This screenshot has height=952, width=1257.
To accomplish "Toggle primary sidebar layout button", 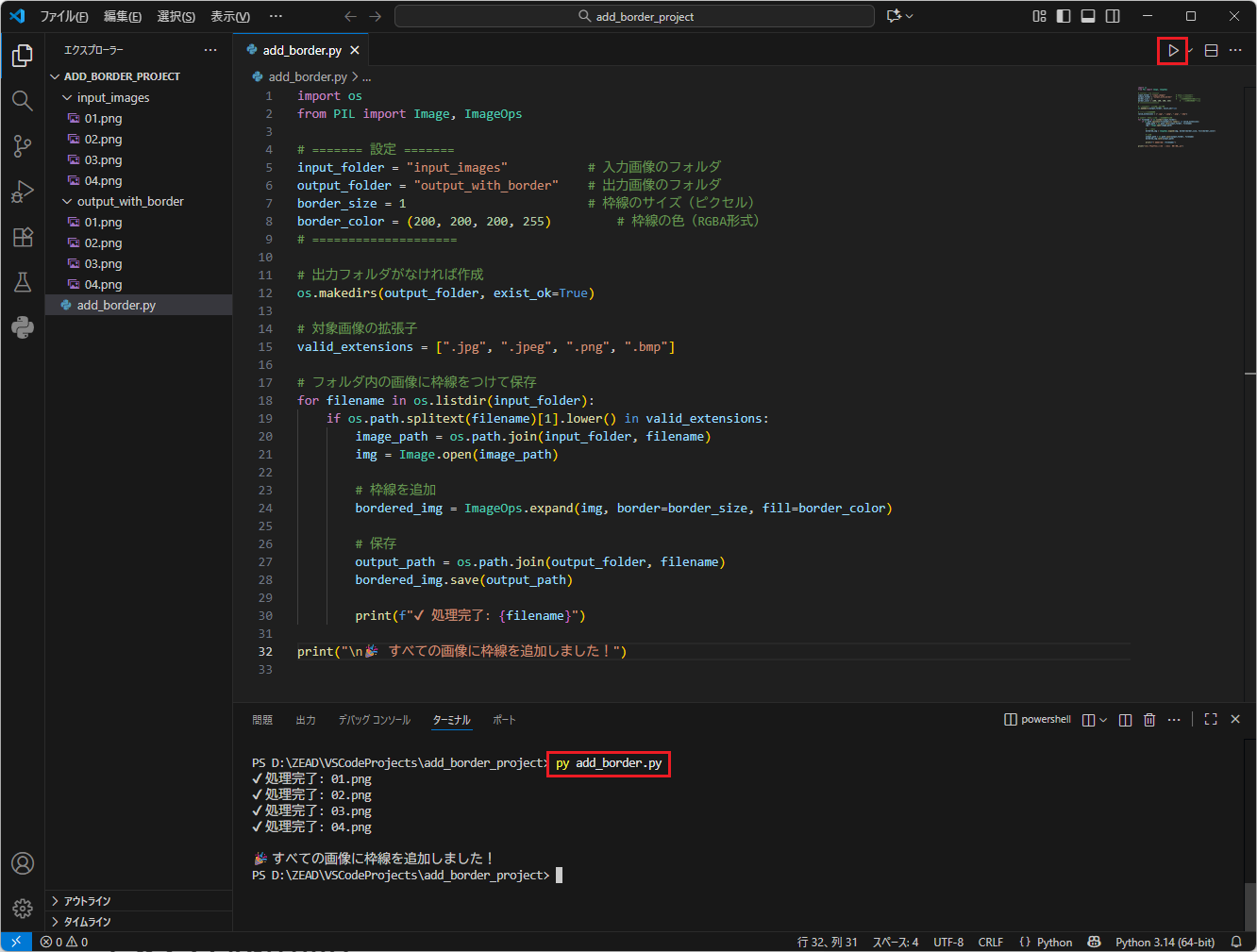I will (x=1064, y=16).
